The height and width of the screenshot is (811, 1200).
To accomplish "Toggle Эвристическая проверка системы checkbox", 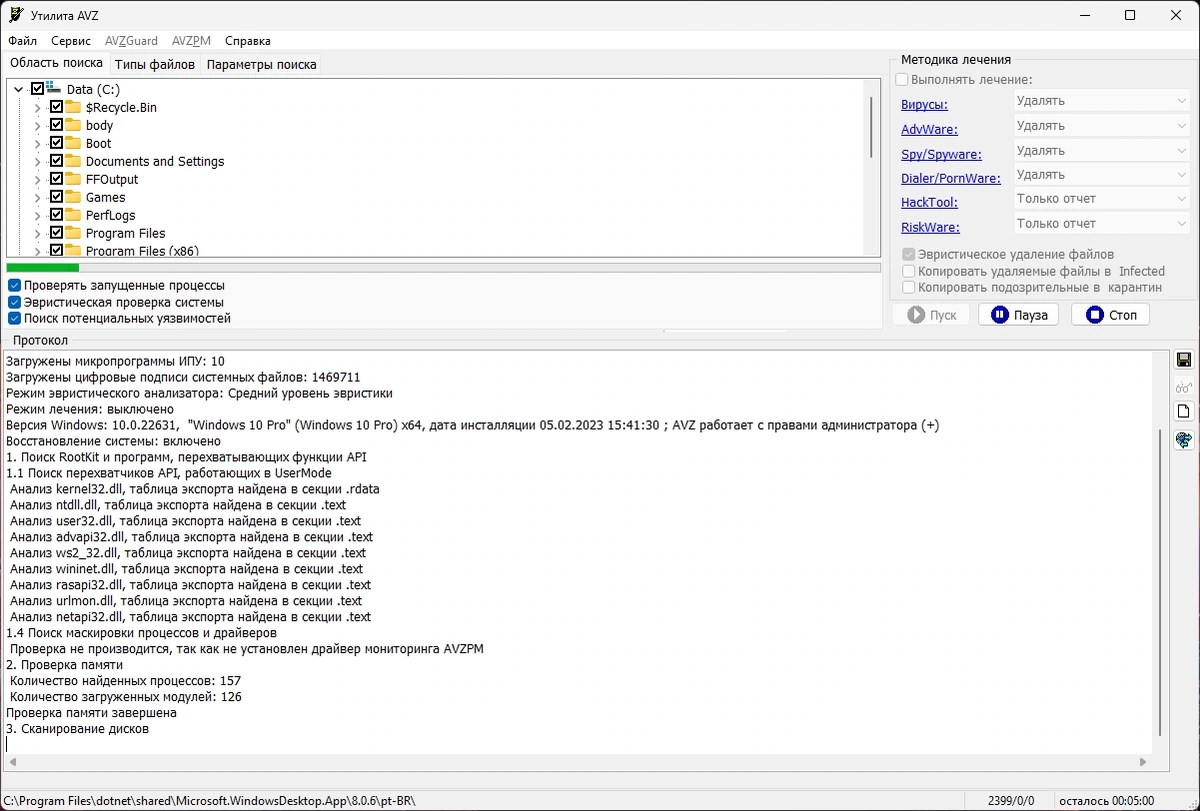I will tap(14, 302).
